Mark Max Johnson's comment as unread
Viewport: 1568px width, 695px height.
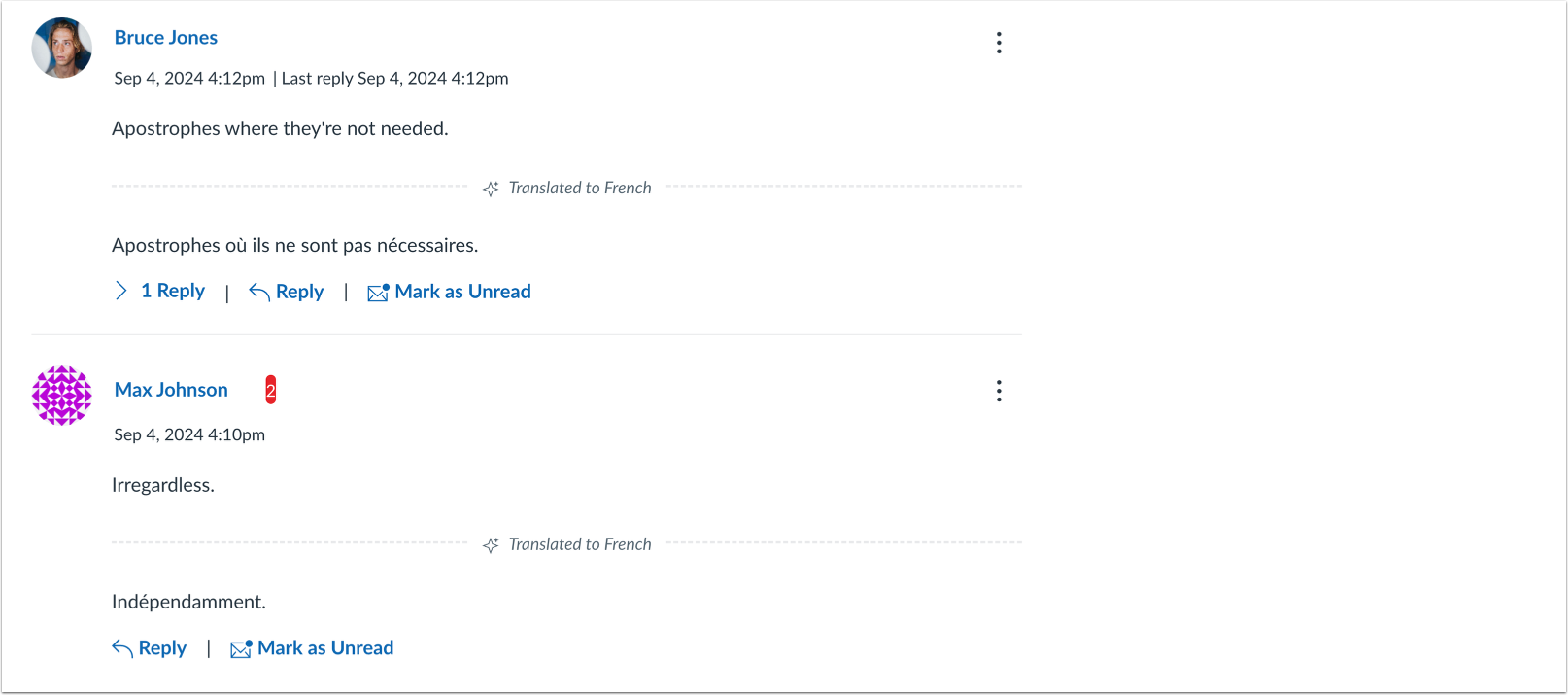point(324,647)
